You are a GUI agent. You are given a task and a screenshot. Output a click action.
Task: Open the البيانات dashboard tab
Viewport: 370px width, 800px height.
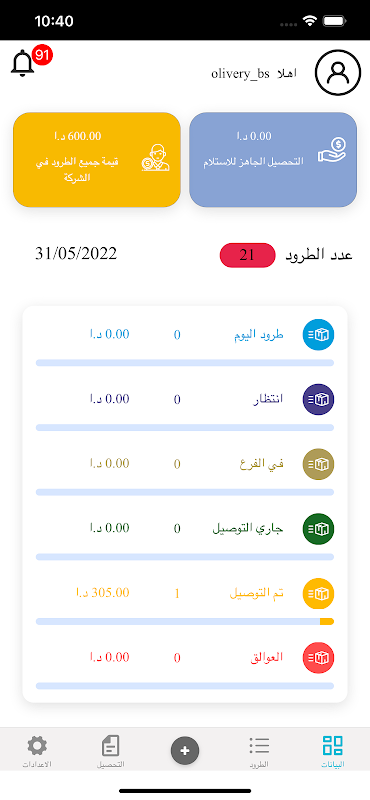333,752
